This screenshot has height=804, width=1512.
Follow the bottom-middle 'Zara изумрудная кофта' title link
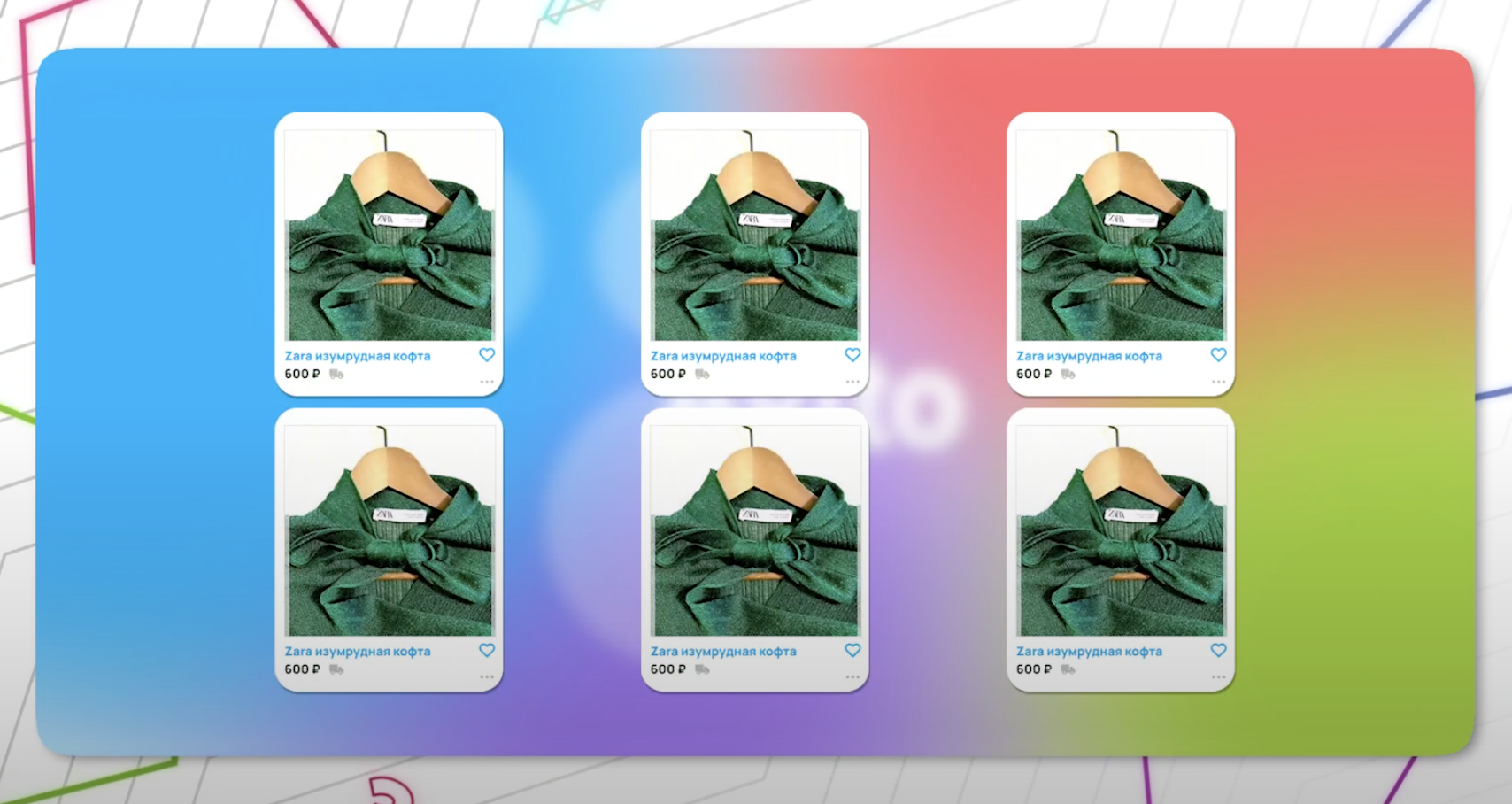(723, 651)
